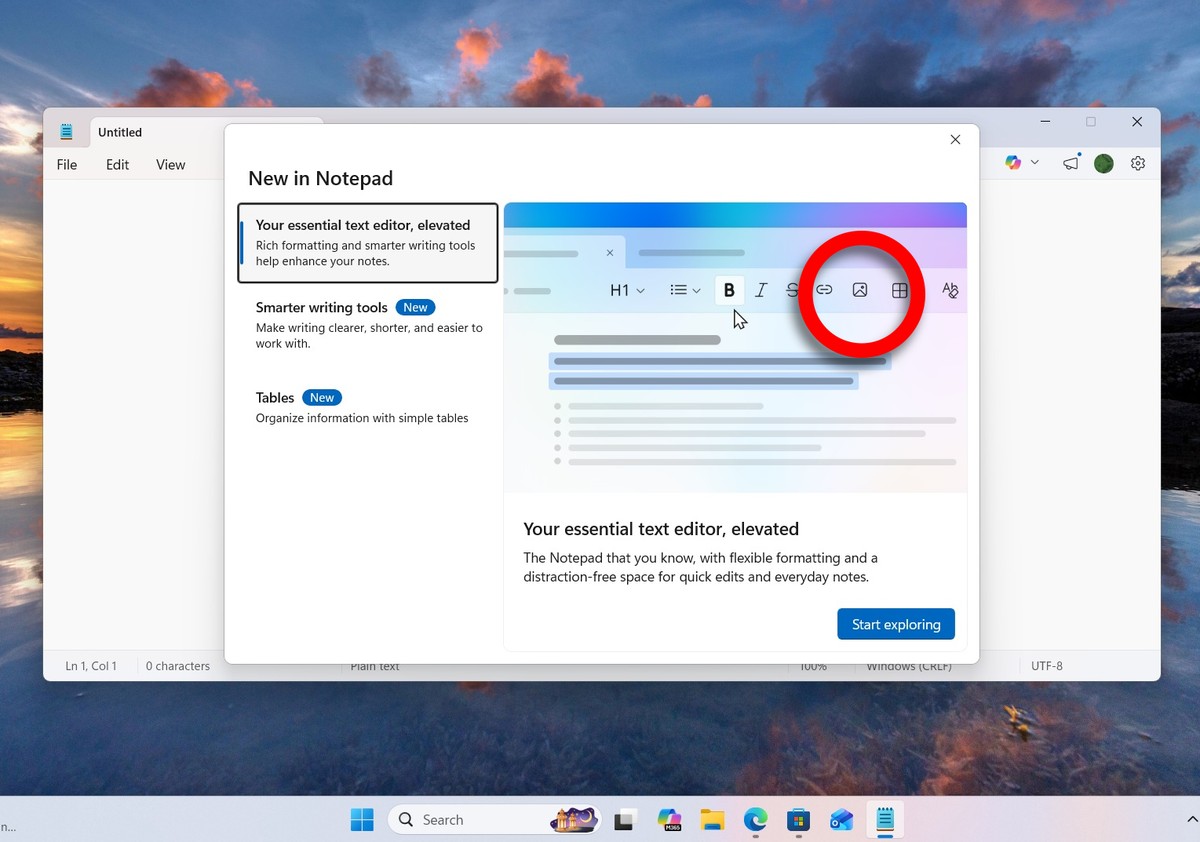Select the insert link icon
The width and height of the screenshot is (1200, 842).
(824, 289)
